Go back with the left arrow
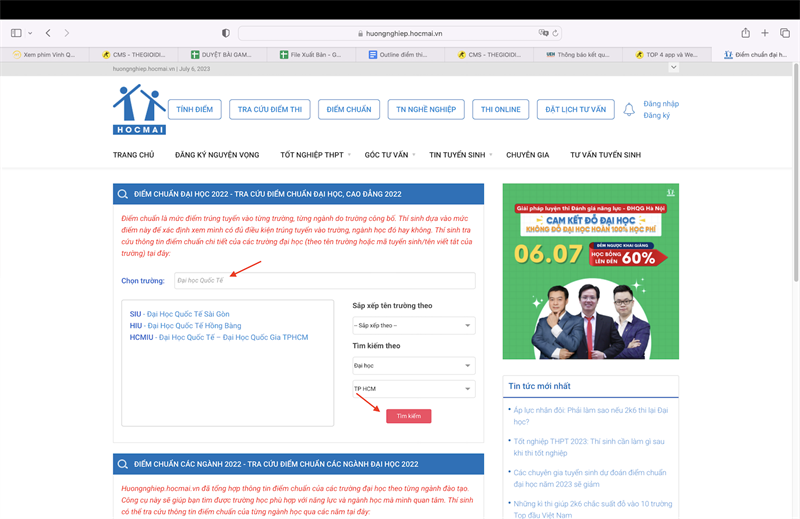 click(x=48, y=33)
